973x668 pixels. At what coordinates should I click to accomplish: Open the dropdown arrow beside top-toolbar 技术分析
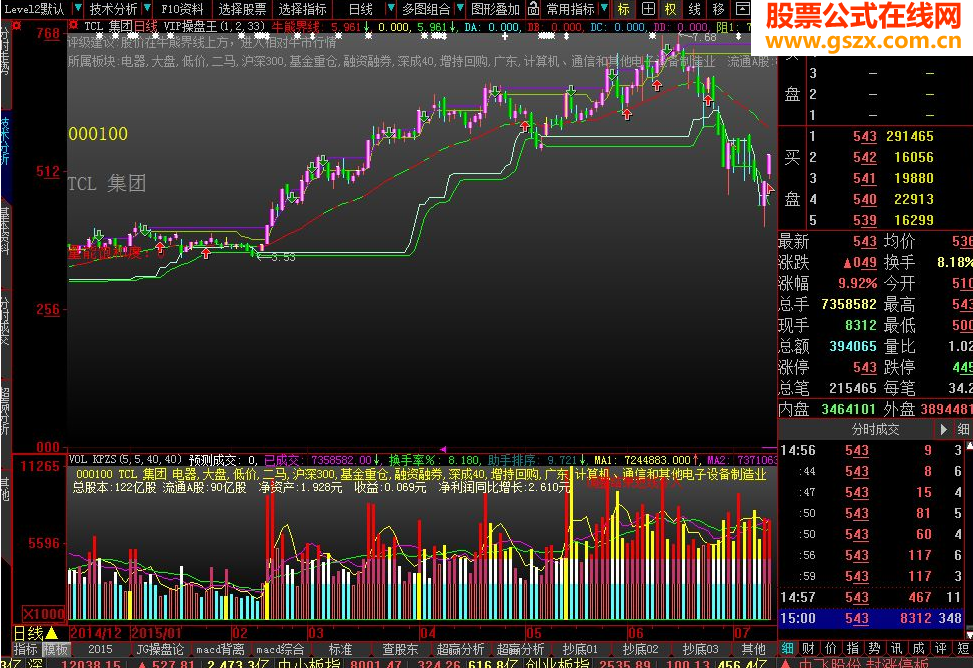[x=146, y=9]
